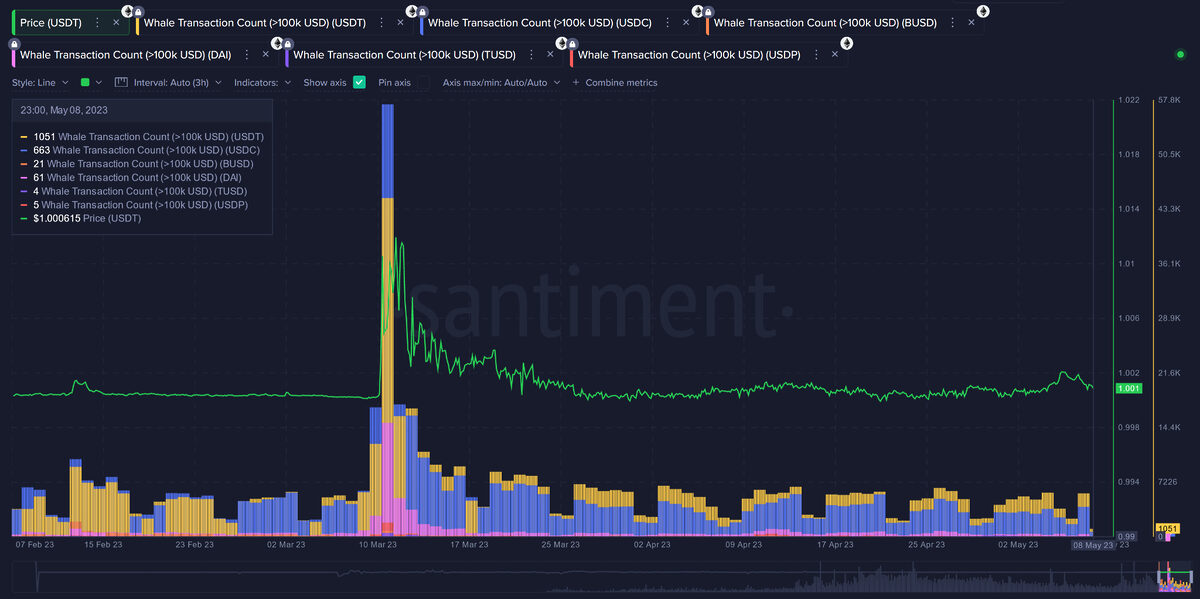
Task: Open Axis max/min: Auto/Auto dropdown
Action: click(x=501, y=82)
